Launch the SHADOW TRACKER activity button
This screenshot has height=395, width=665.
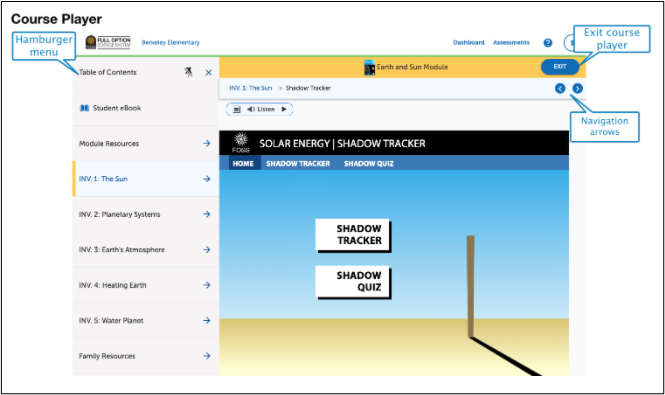tap(353, 235)
